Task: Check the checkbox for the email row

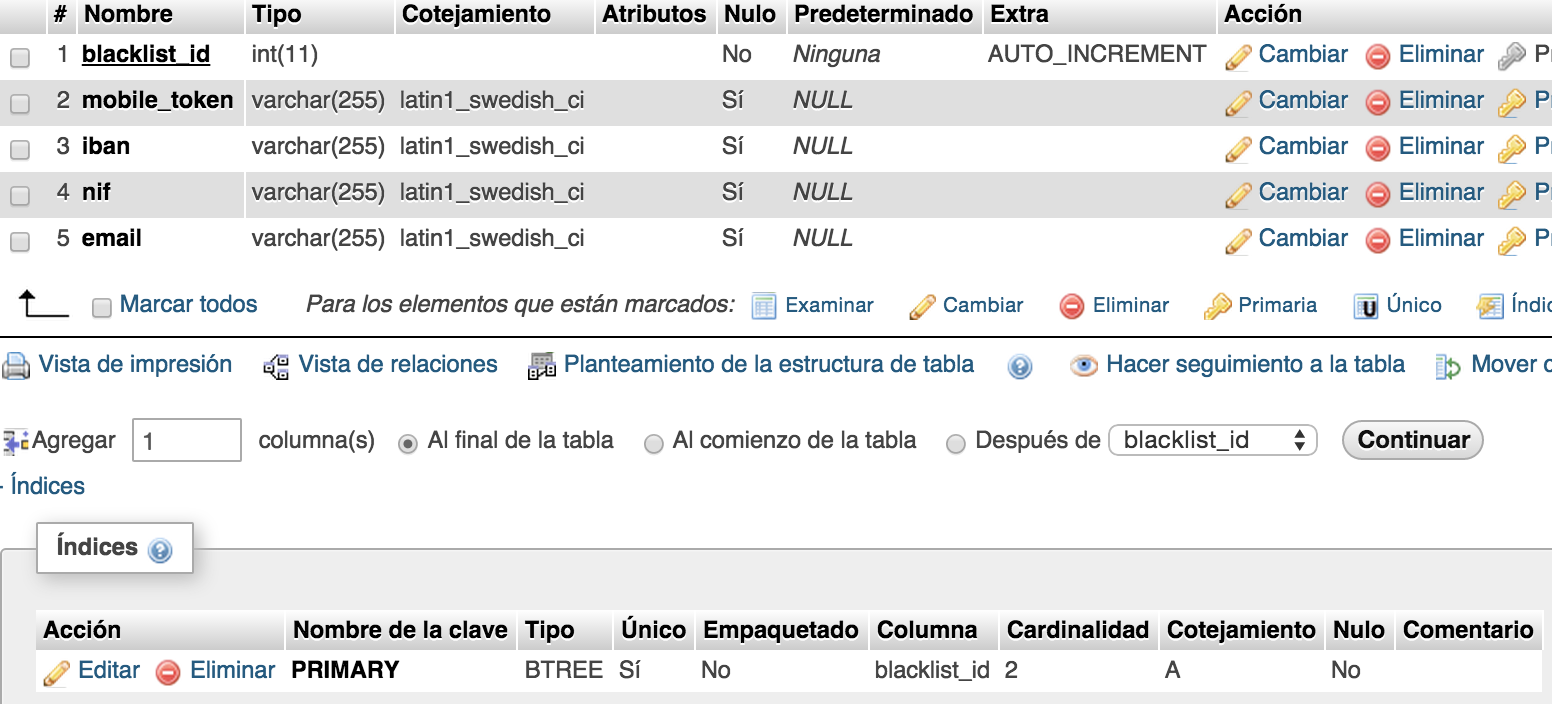Action: pyautogui.click(x=19, y=241)
